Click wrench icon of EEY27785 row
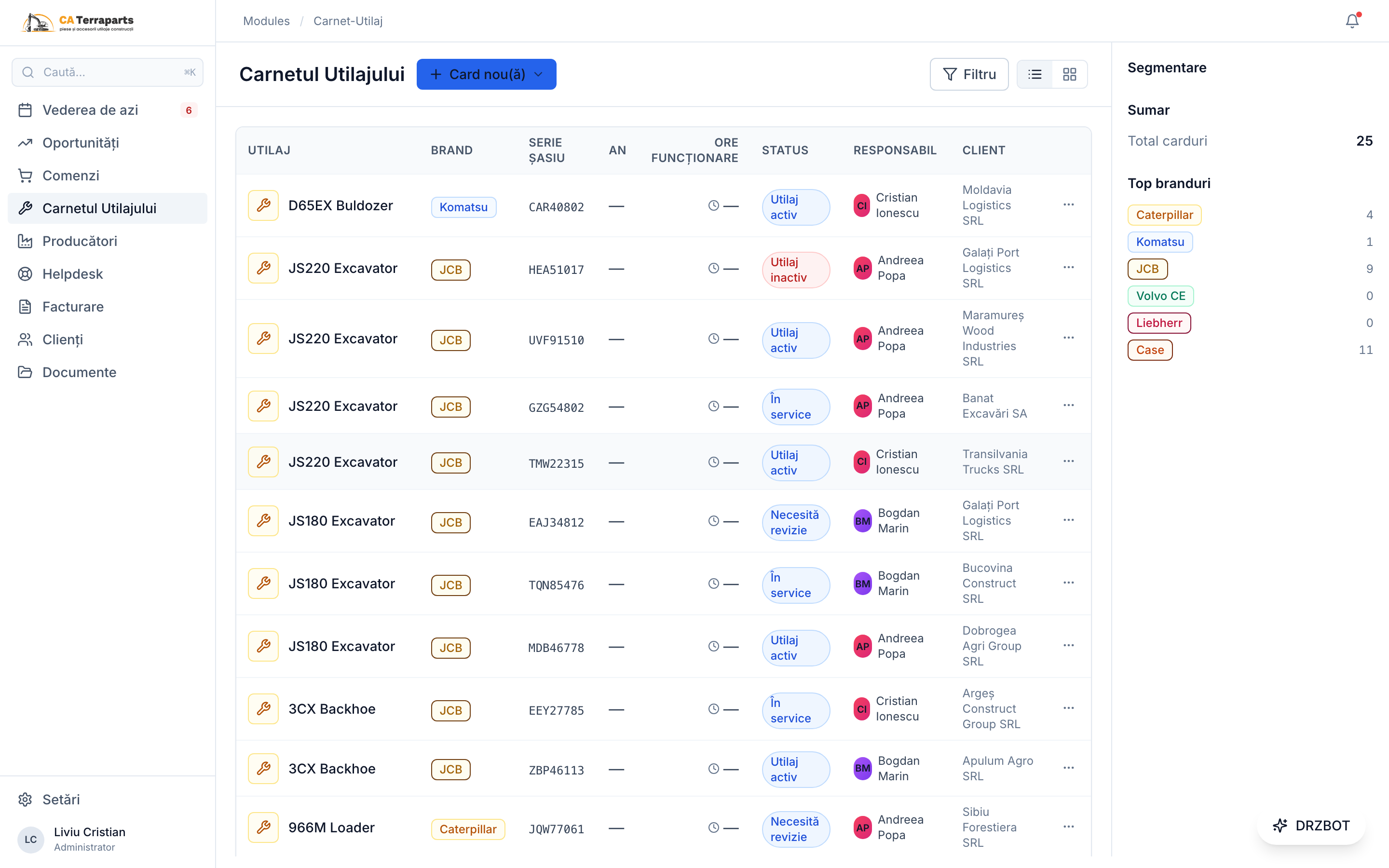Image resolution: width=1389 pixels, height=868 pixels. coord(263,709)
